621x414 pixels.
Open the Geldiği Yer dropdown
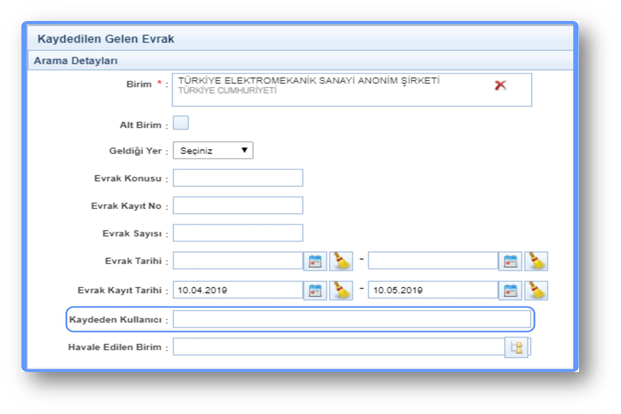[x=214, y=150]
